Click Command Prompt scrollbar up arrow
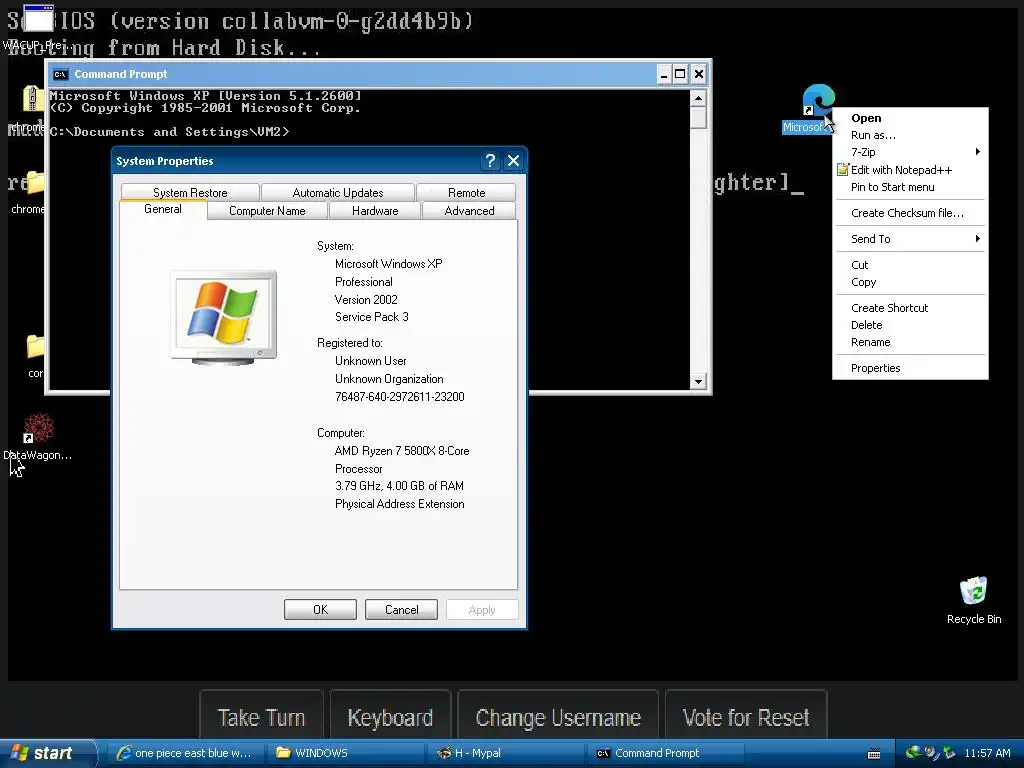The width and height of the screenshot is (1024, 768). (x=698, y=99)
